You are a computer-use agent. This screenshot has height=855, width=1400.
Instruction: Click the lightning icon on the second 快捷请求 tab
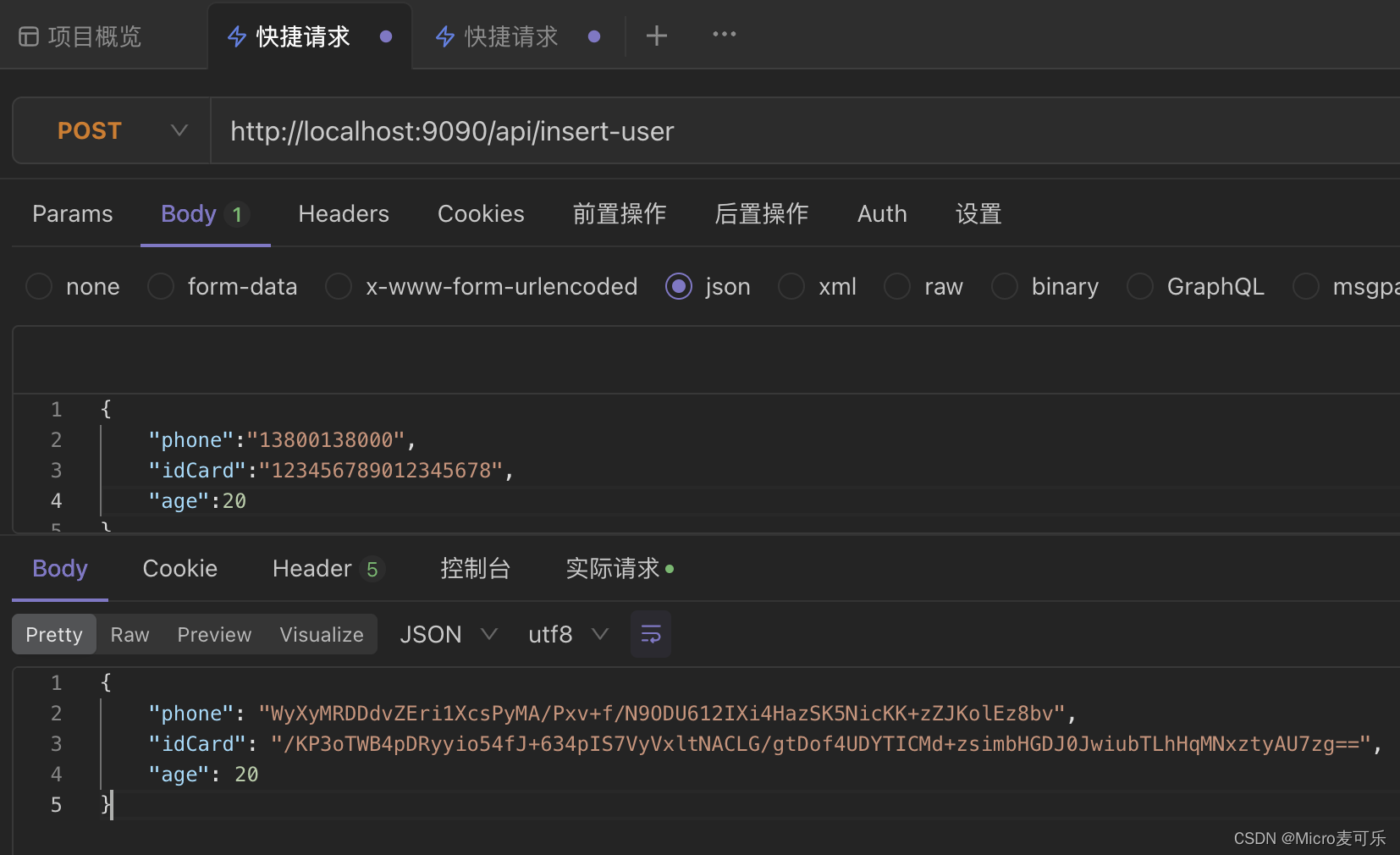[x=445, y=36]
